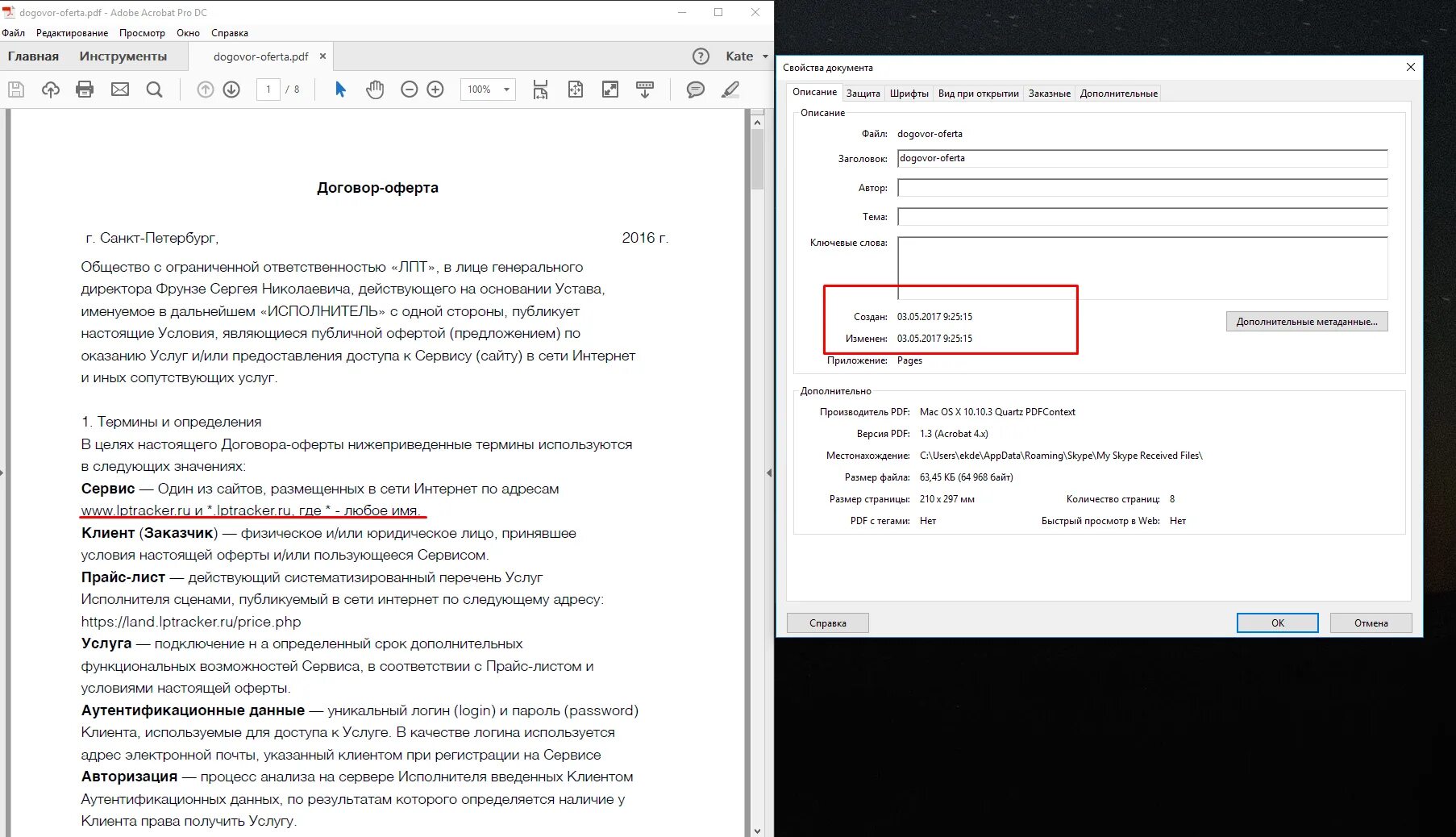This screenshot has height=837, width=1456.
Task: Click the Ключевые слова text area
Action: (x=1142, y=268)
